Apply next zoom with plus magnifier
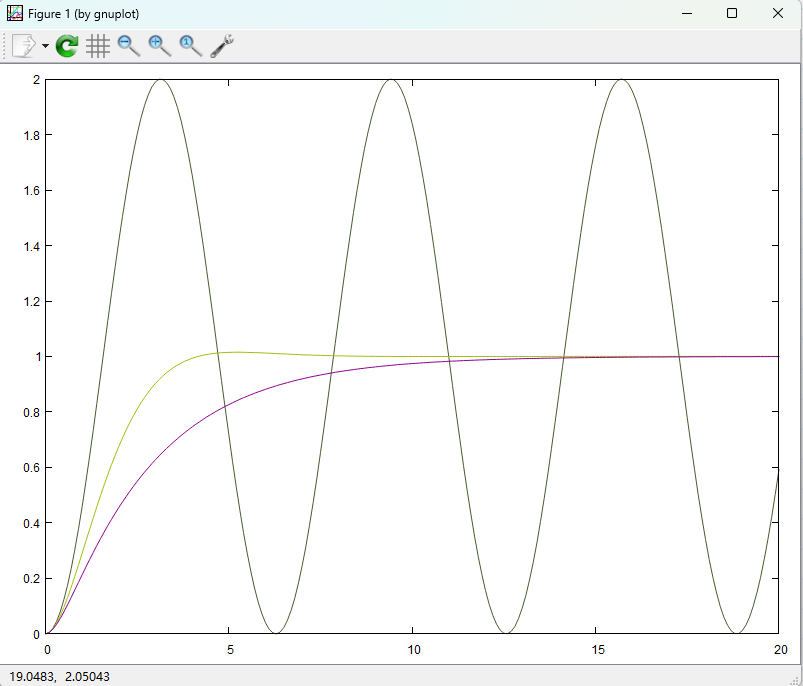 point(160,46)
